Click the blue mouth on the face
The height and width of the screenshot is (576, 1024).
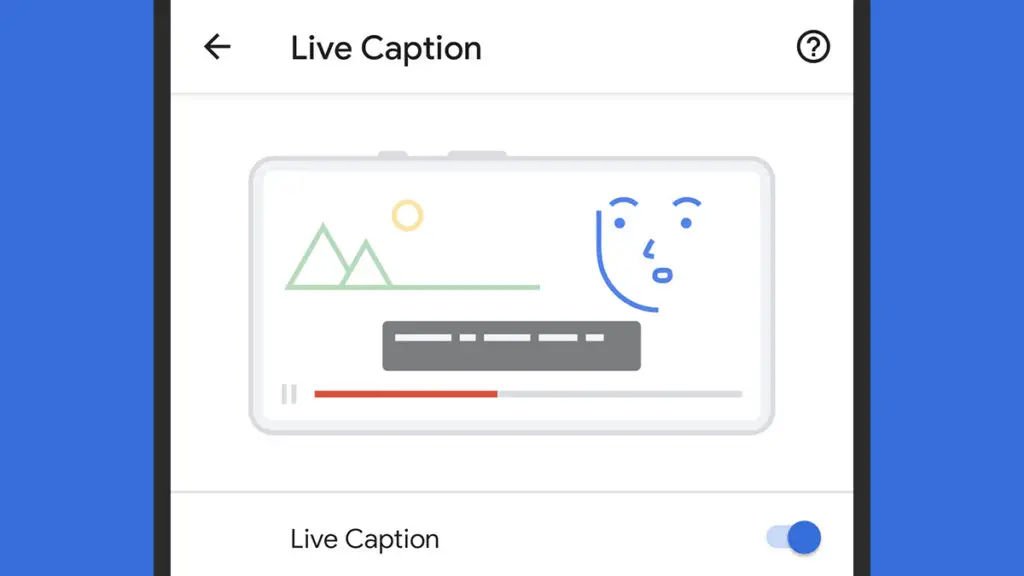coord(662,276)
